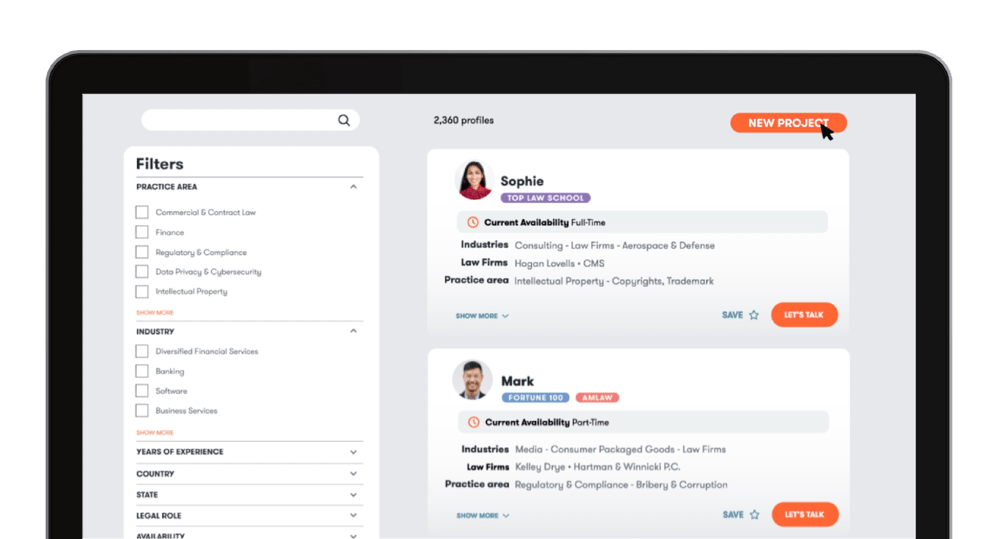
Task: Click the New Project button
Action: 788,123
